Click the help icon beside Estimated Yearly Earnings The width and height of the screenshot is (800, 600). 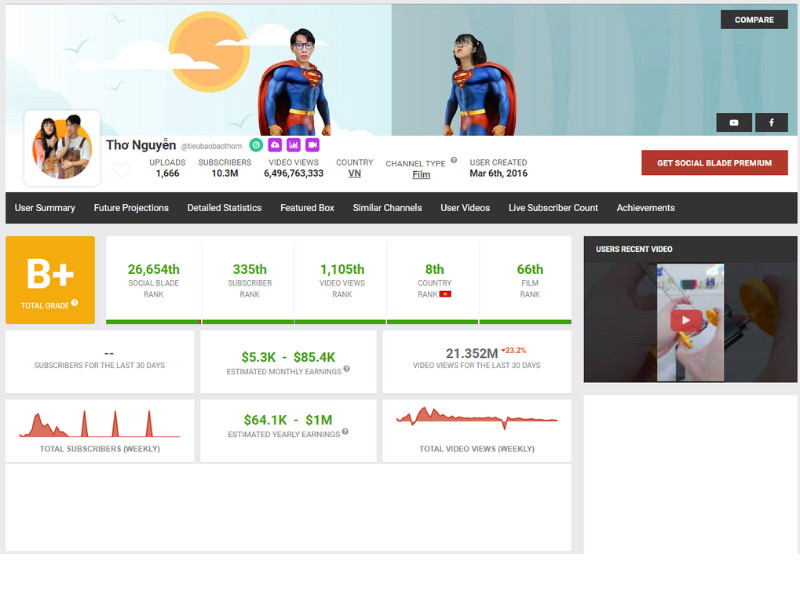pos(345,431)
